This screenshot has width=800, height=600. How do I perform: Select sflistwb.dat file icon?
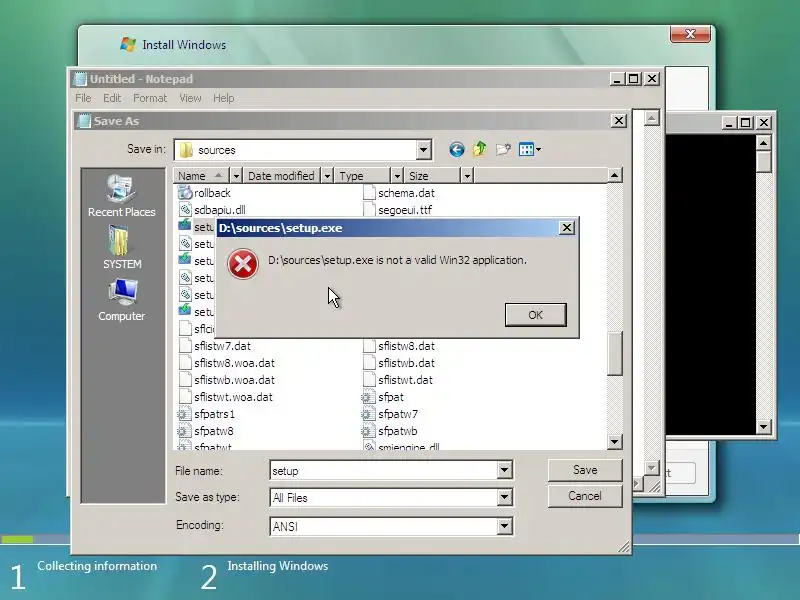point(369,363)
